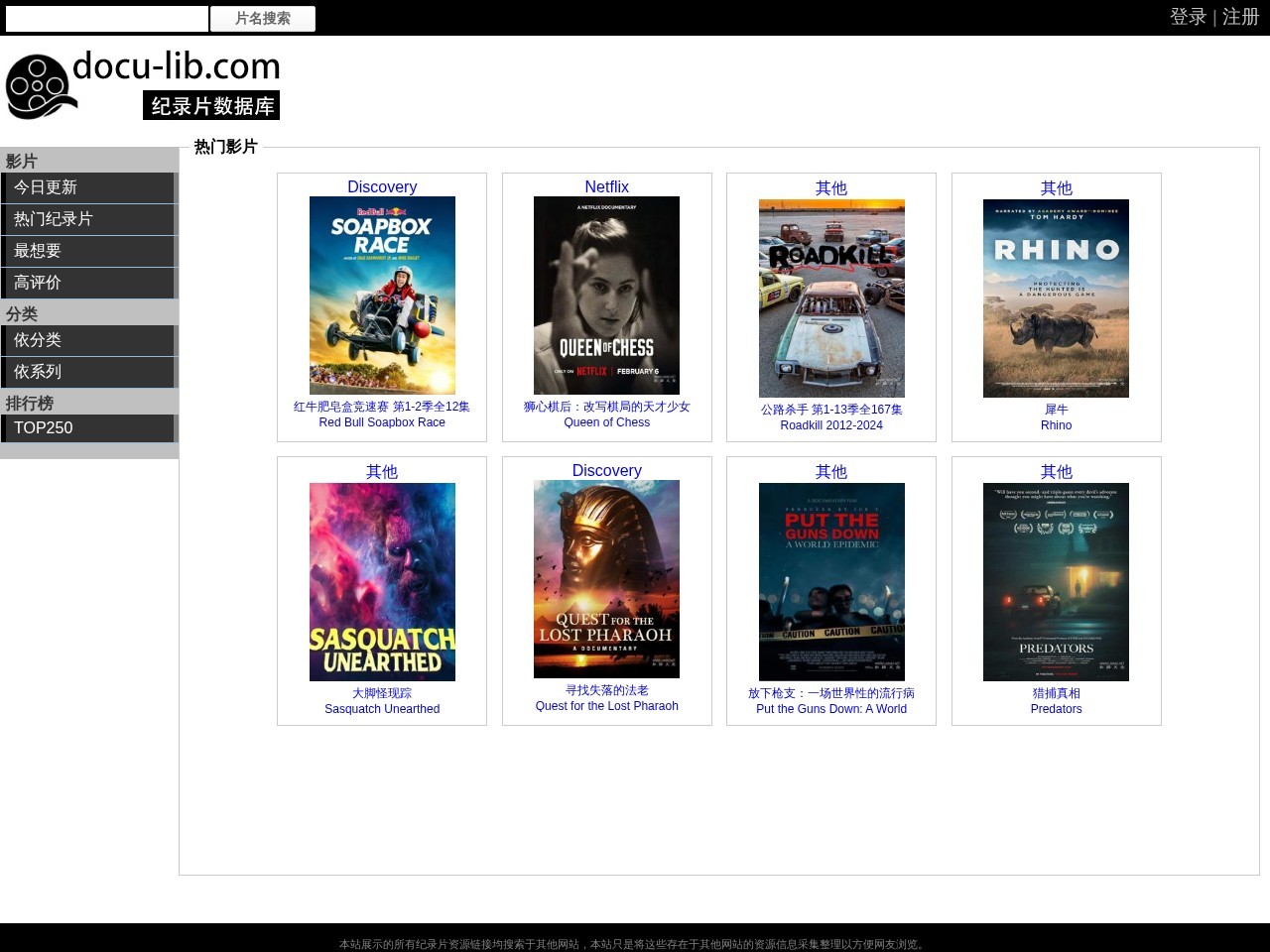Click the search text input field
Screen dimensions: 1270x952
pos(107,18)
